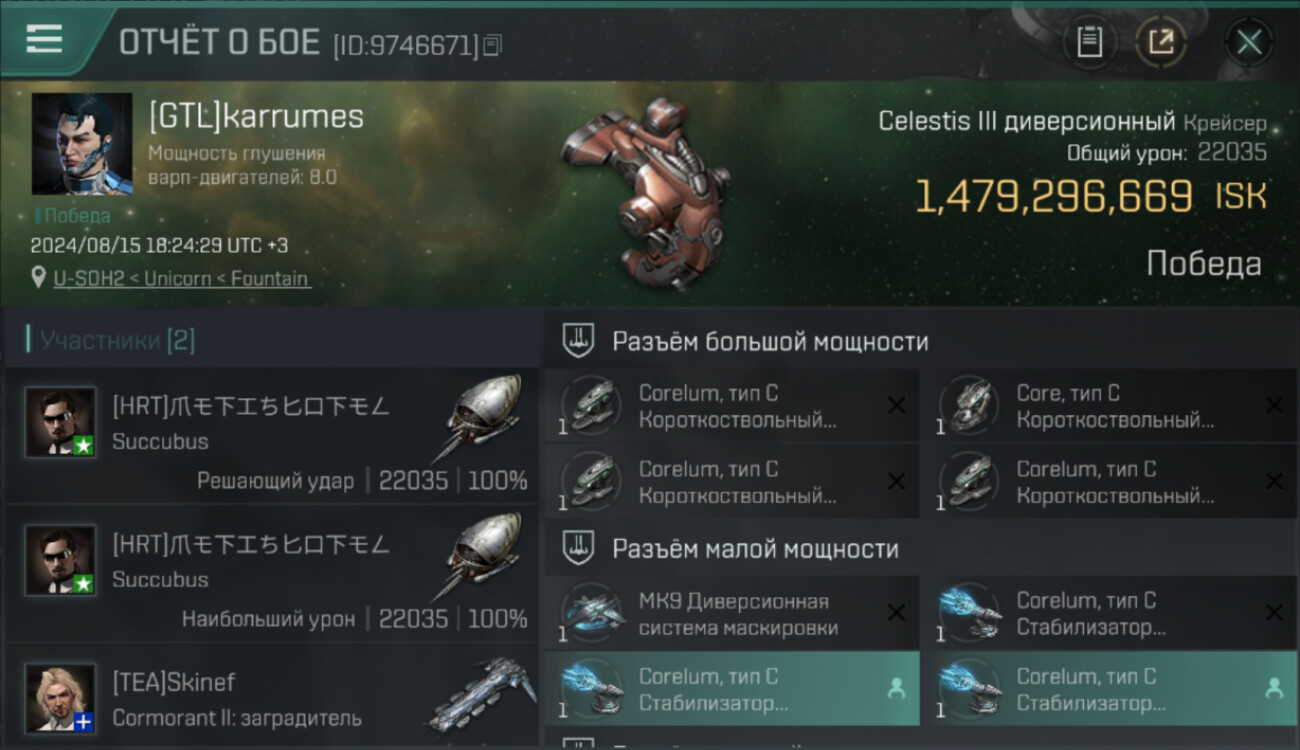Open U-SOH2 < Unicorn < Fountain location link

(x=182, y=278)
